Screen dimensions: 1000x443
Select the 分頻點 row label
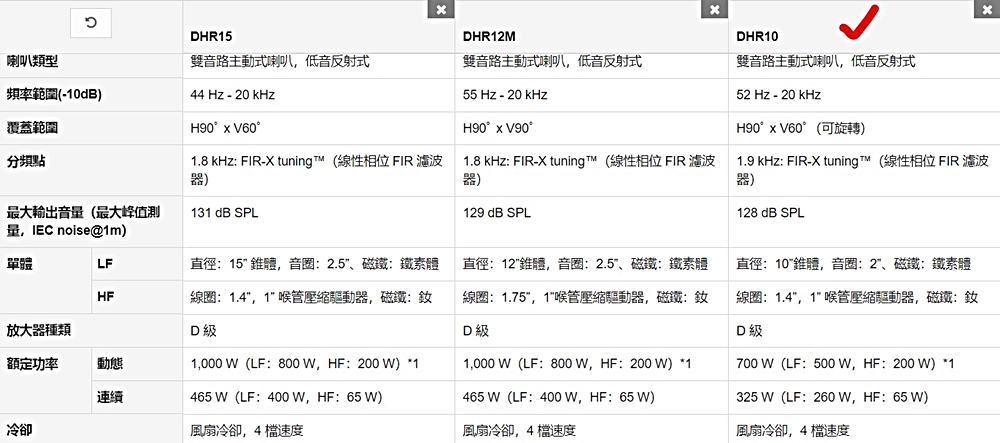coord(27,160)
